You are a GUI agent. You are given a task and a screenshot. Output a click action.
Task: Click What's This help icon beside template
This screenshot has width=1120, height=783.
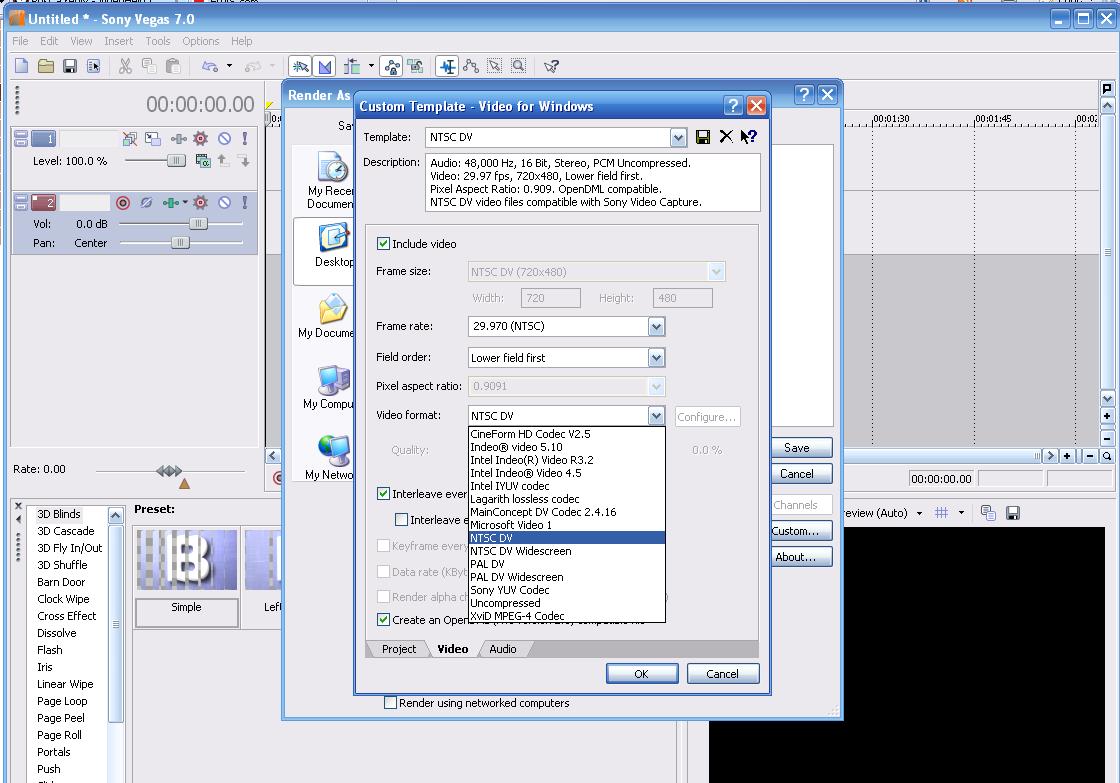coord(749,136)
